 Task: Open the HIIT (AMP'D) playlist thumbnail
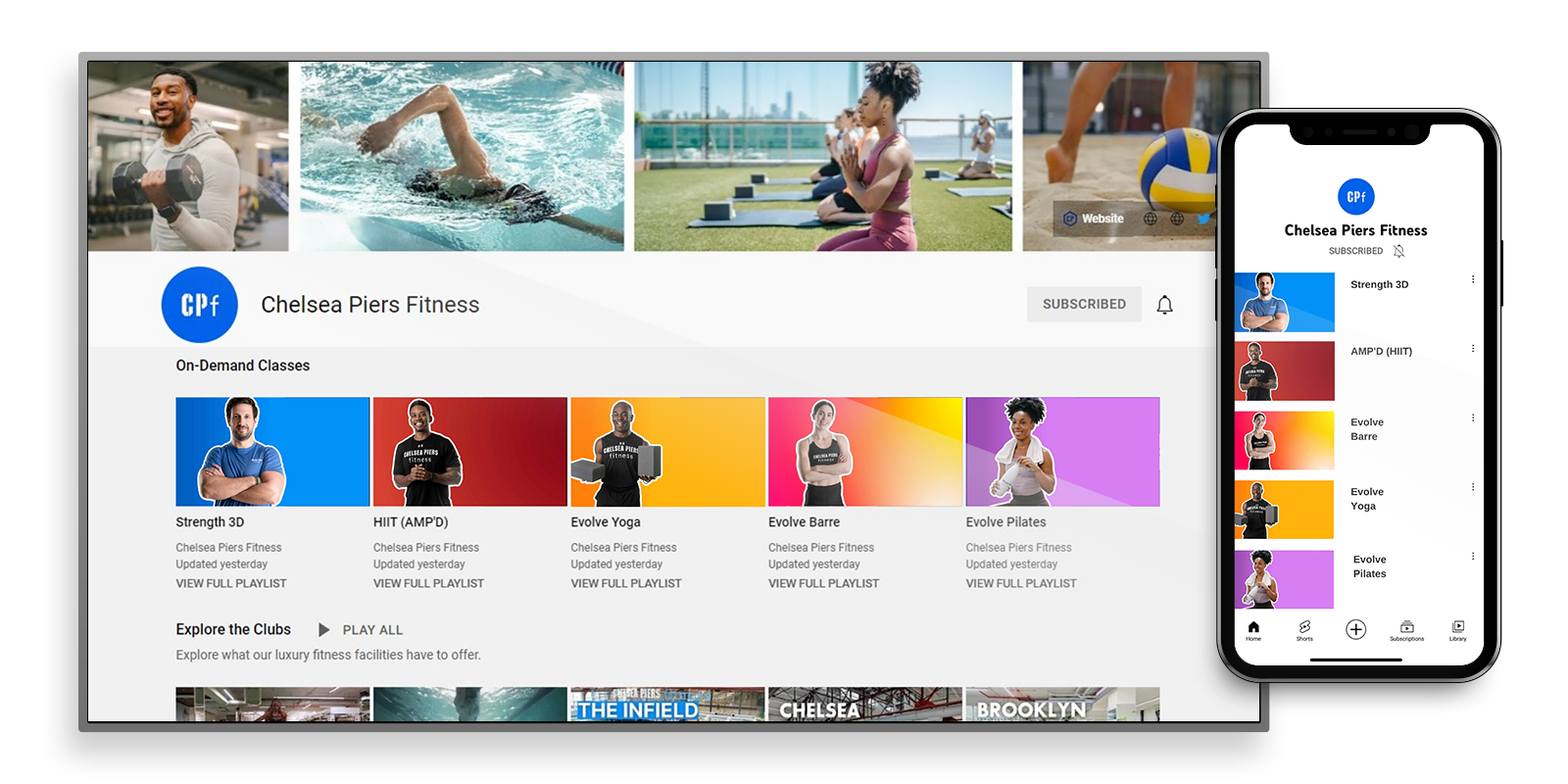[470, 452]
